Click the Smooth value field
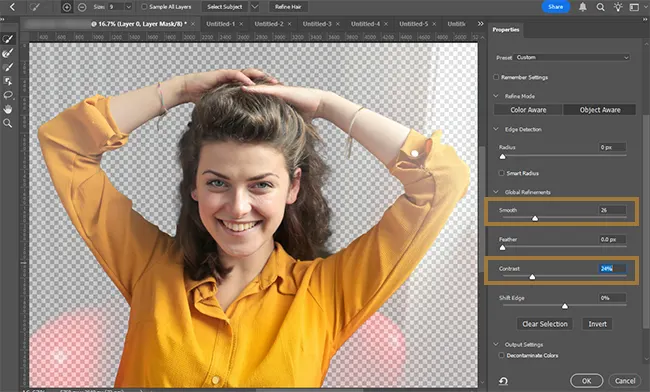This screenshot has width=650, height=392. click(x=612, y=210)
